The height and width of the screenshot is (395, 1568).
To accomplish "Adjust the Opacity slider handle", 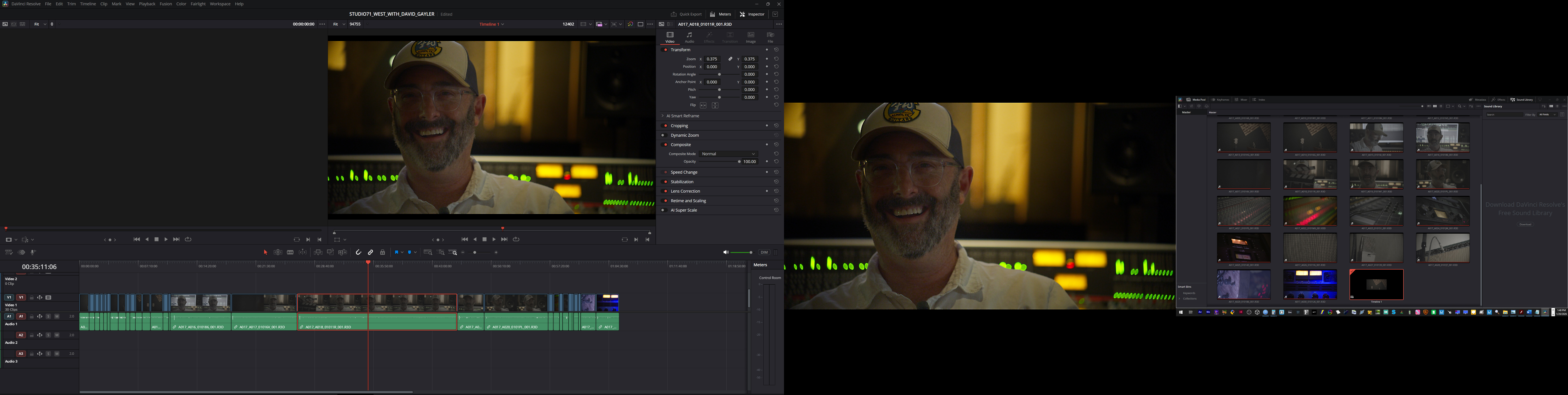I will click(x=739, y=162).
